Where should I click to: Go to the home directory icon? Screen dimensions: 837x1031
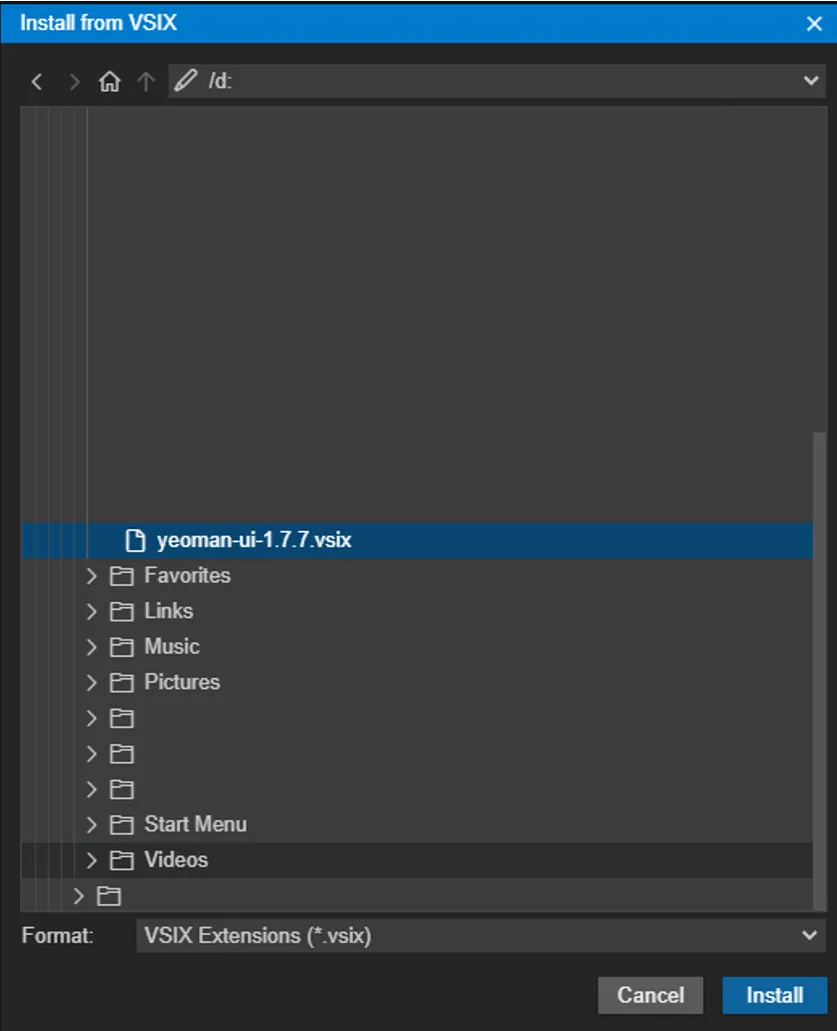click(109, 82)
